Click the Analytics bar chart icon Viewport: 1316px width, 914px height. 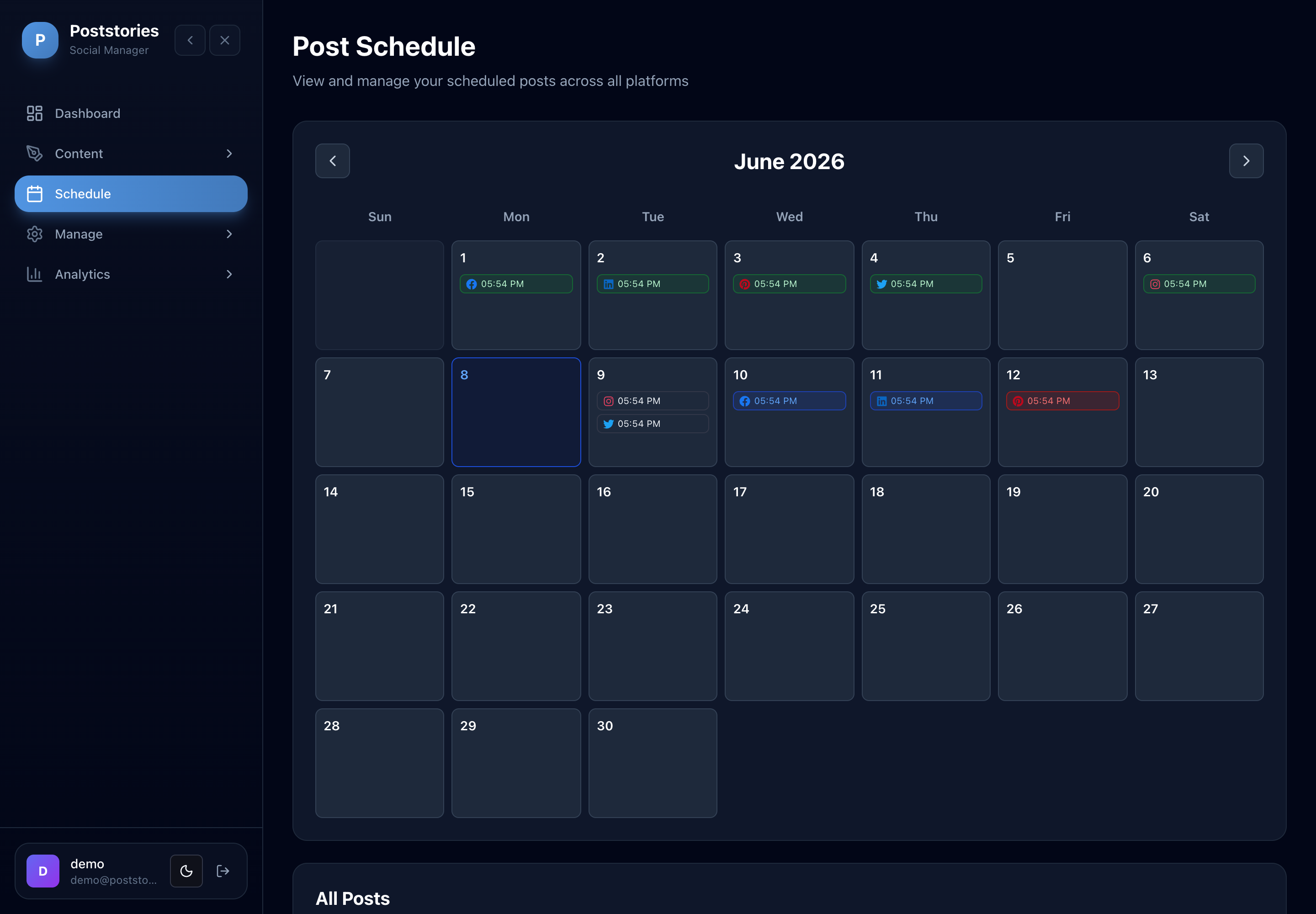coord(34,274)
